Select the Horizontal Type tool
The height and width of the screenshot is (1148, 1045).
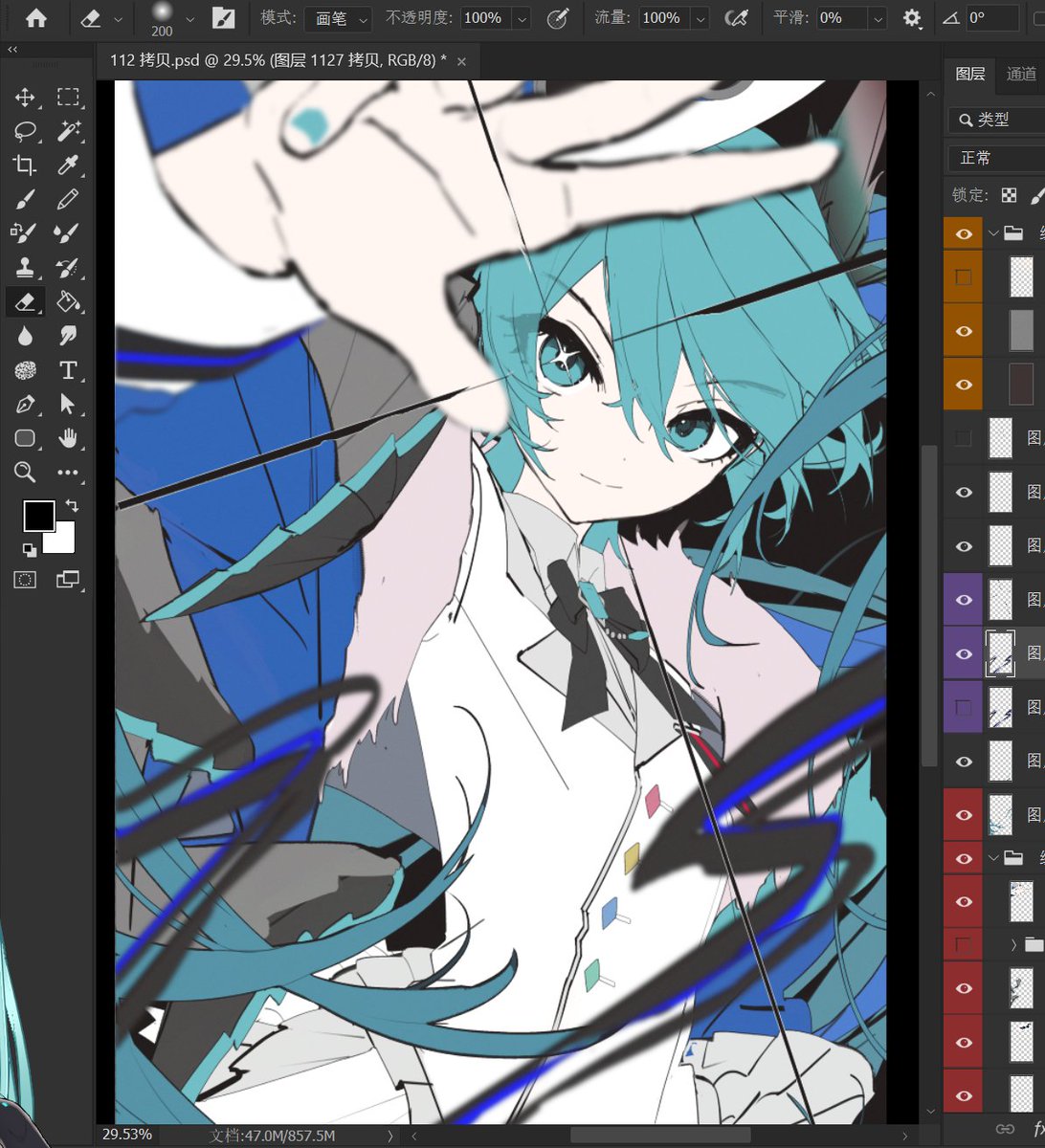(68, 370)
